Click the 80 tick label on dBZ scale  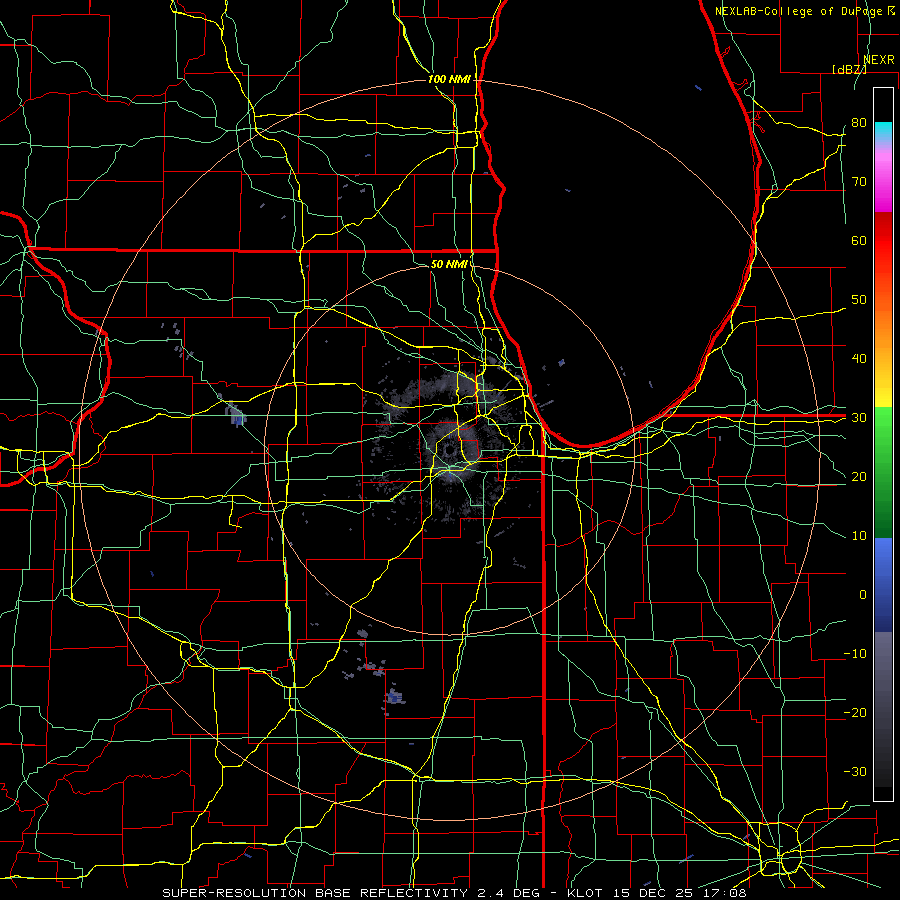click(859, 122)
